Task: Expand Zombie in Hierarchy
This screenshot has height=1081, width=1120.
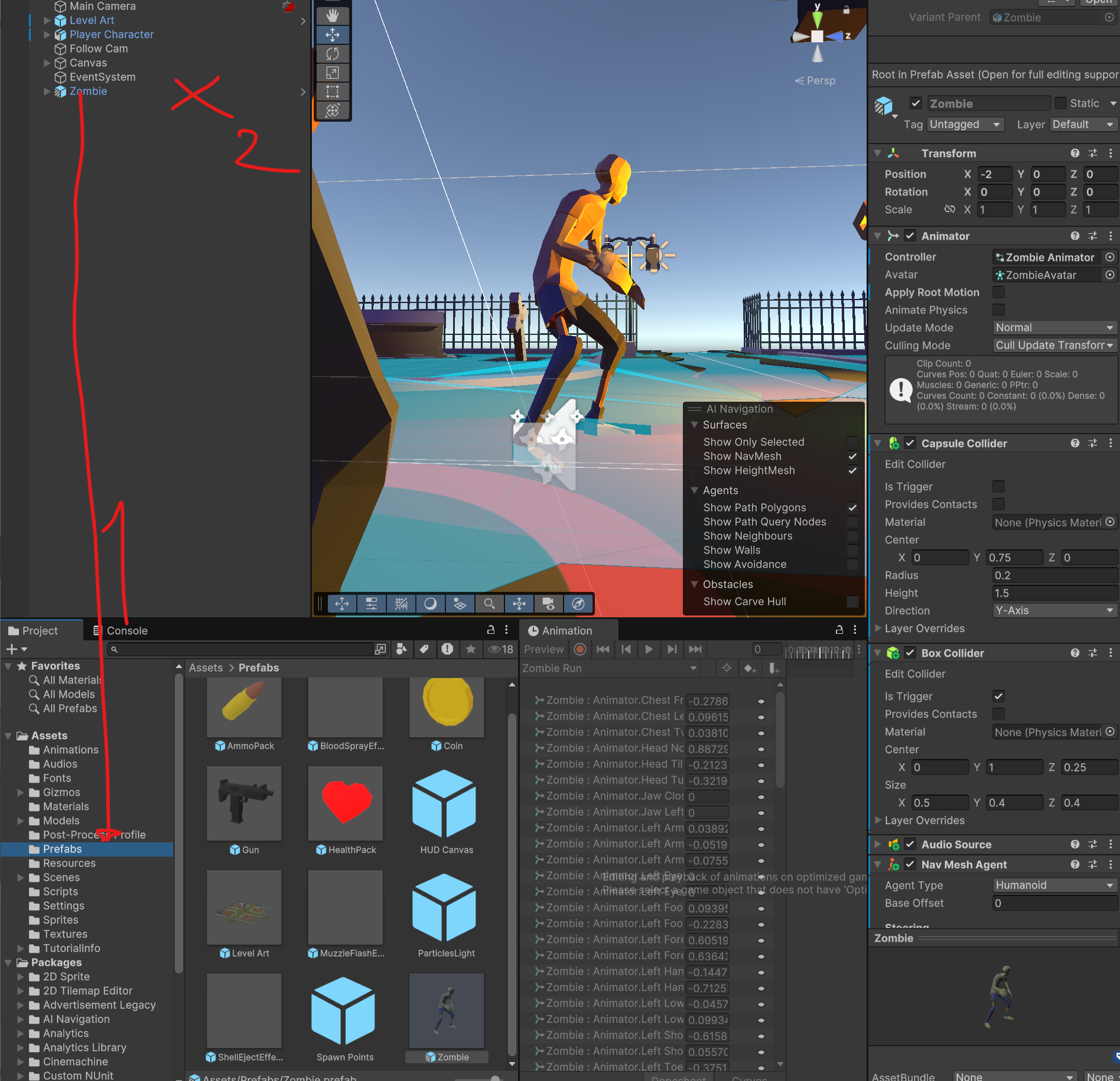Action: coord(47,91)
